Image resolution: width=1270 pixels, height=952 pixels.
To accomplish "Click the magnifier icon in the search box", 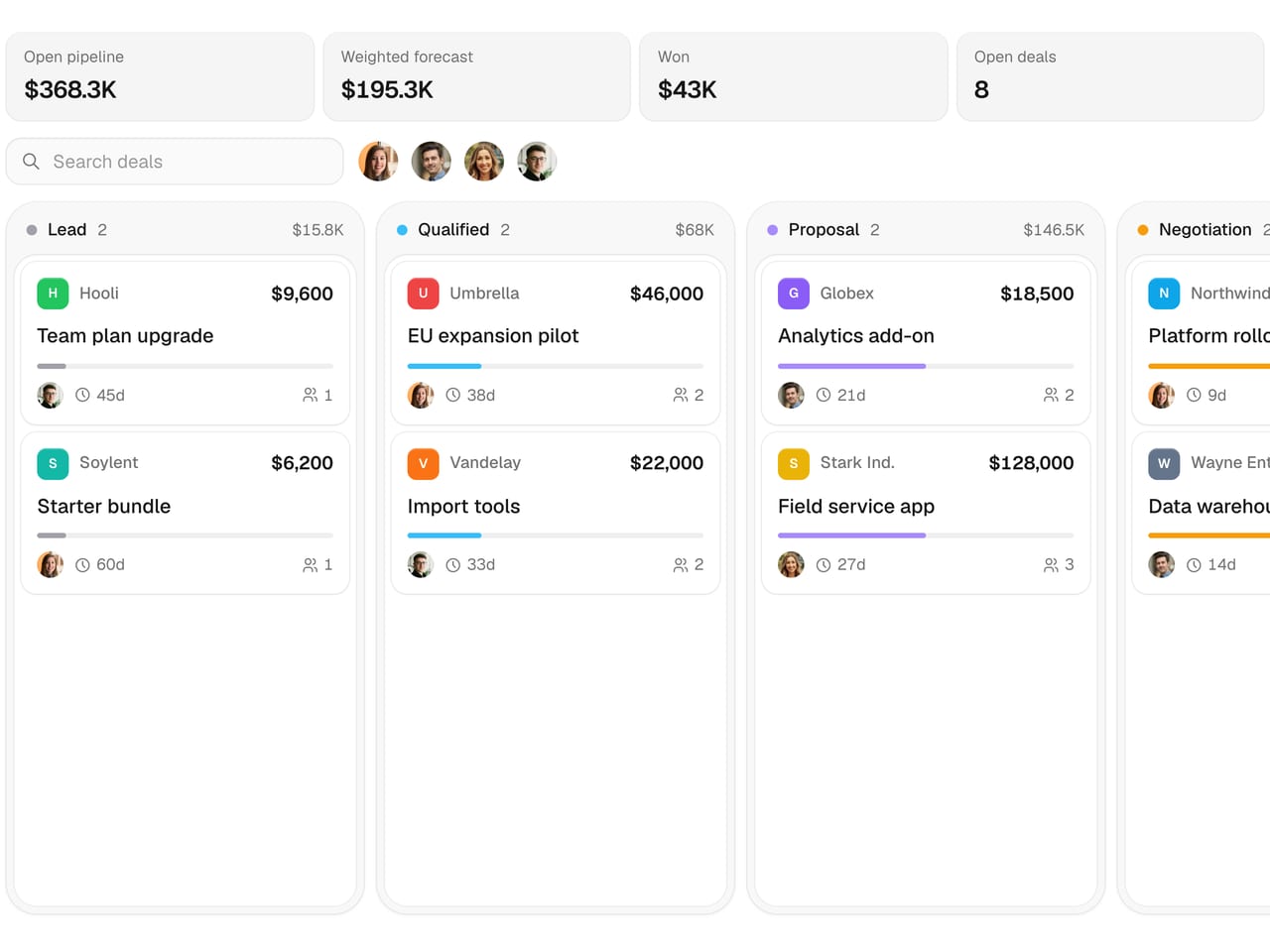I will (x=32, y=162).
